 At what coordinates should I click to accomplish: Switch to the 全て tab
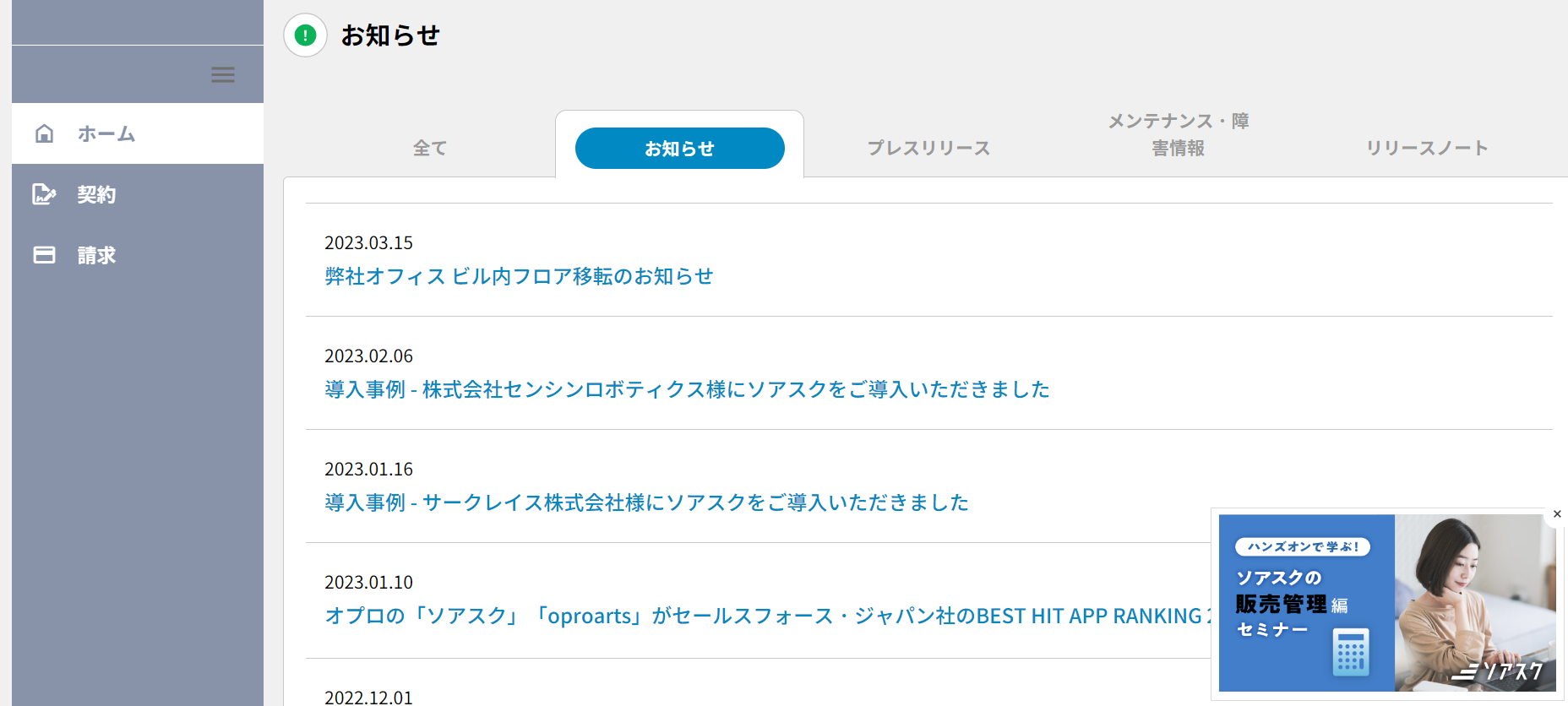point(430,149)
